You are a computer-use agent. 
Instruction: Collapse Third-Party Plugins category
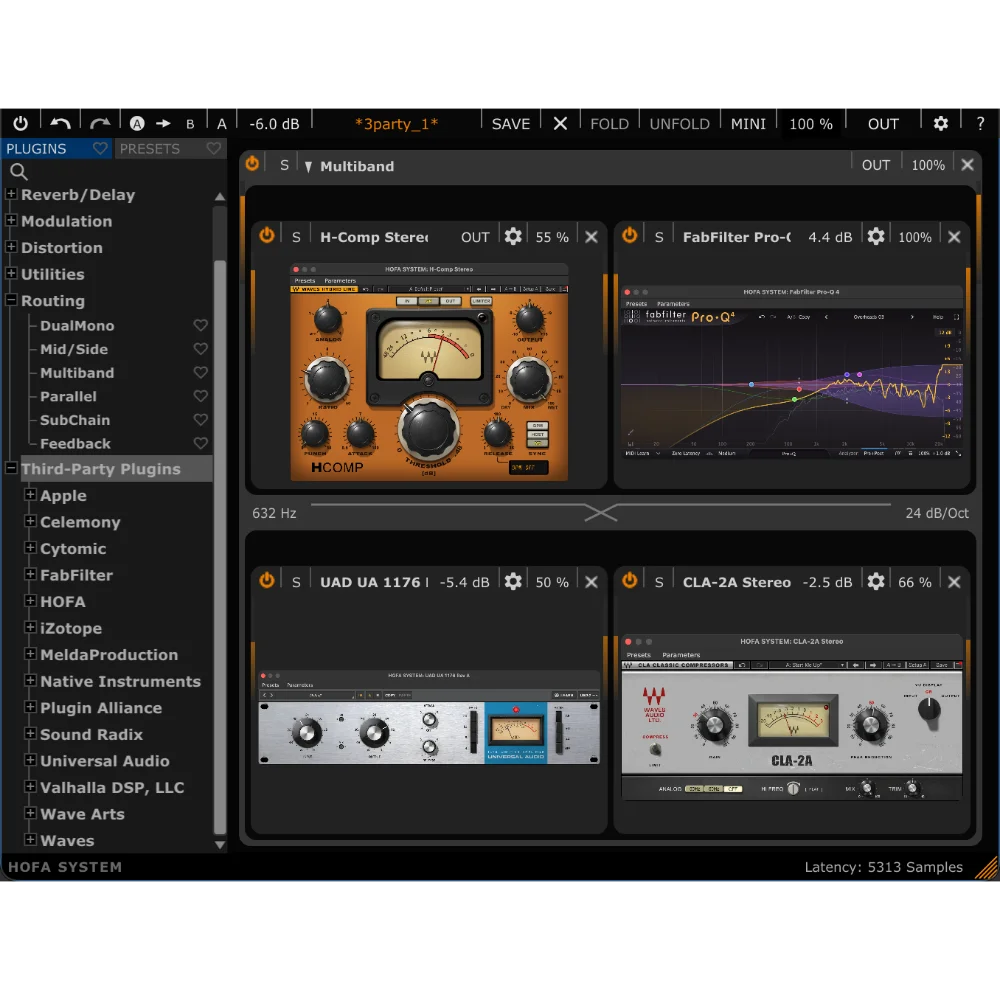(11, 467)
